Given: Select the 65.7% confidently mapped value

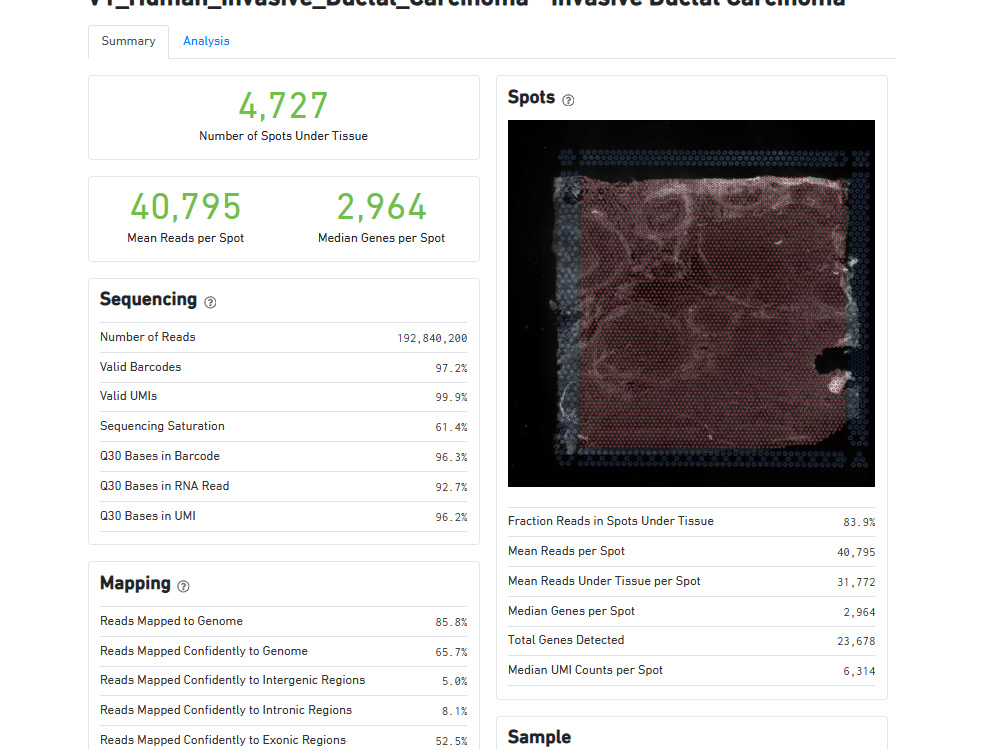Looking at the screenshot, I should (x=452, y=652).
